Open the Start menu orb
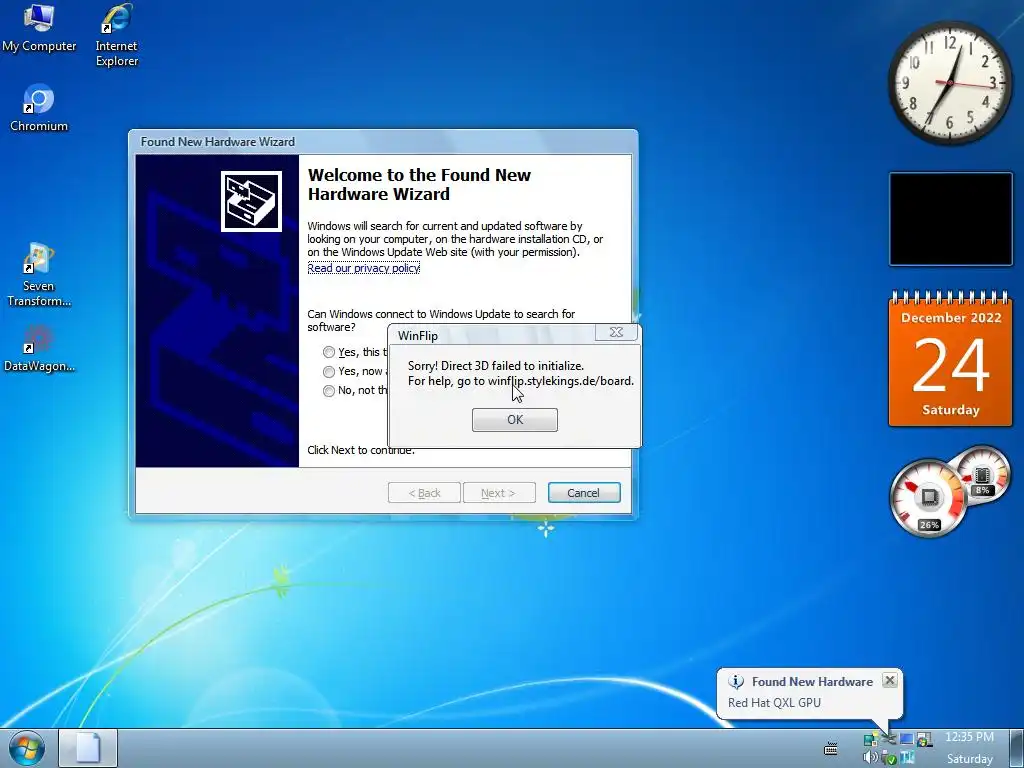Viewport: 1024px width, 768px height. 27,748
